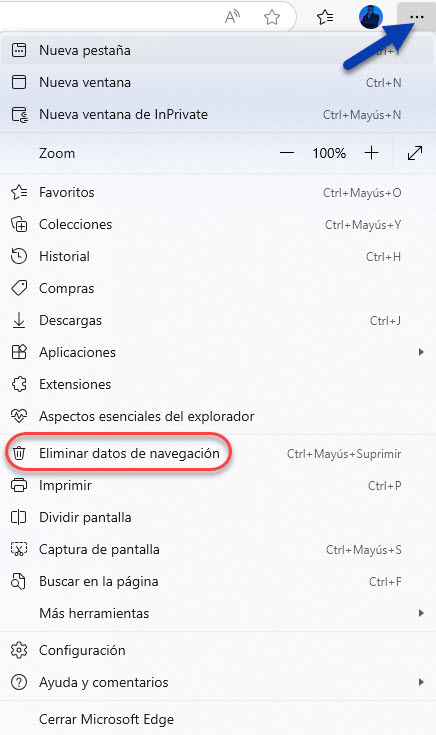Expand the Ayuda y comentarios submenu arrow

421,682
